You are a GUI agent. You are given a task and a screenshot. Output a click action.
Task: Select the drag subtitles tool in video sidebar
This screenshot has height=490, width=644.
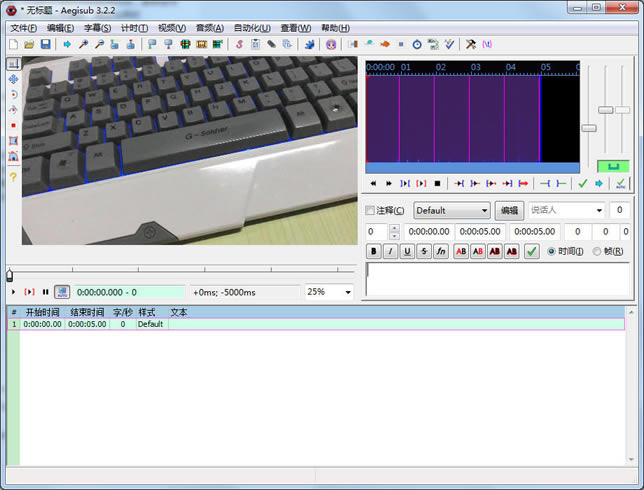13,78
